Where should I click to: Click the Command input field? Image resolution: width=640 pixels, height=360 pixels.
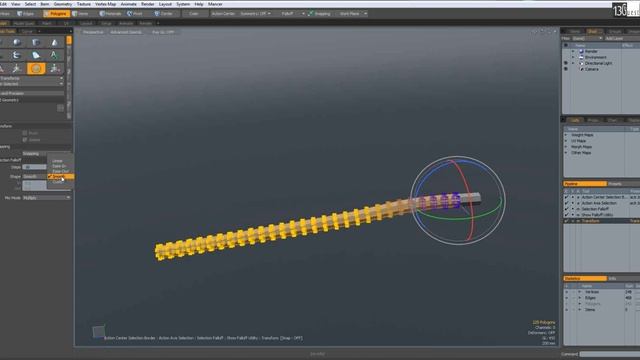pos(610,354)
